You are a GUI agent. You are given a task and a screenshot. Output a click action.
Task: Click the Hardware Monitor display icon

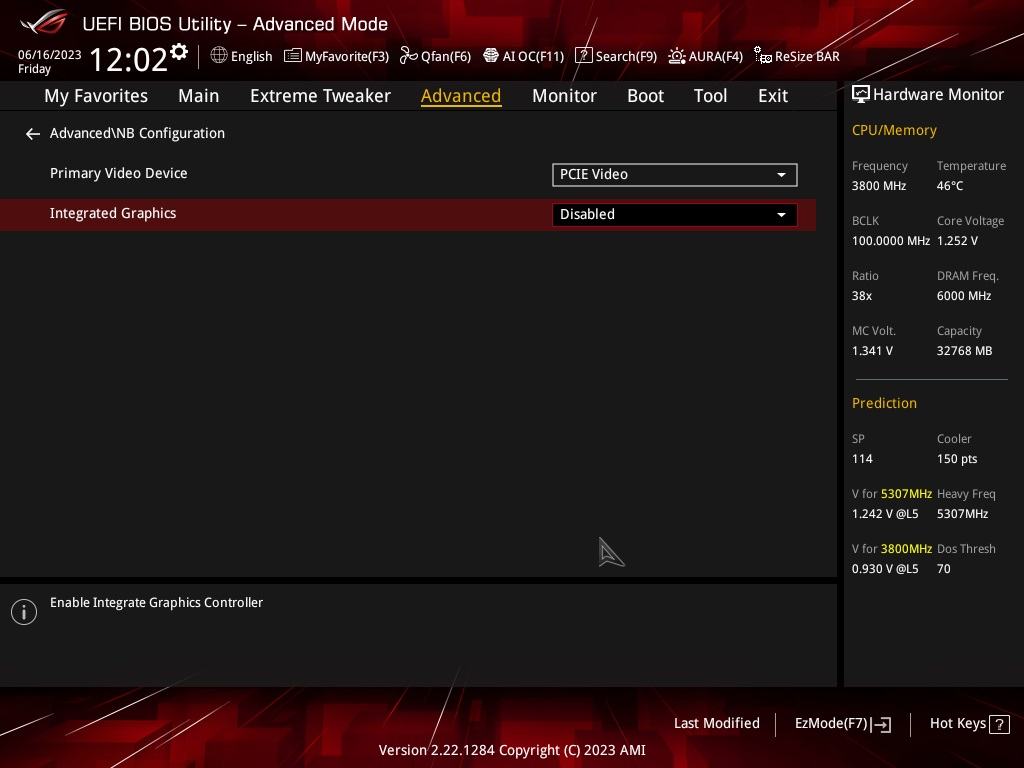click(861, 95)
